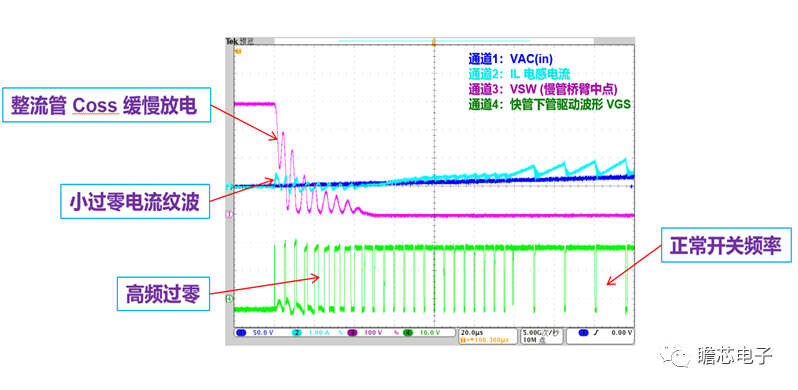Click the 通道3: VSW legend line
Viewport: 798px width, 390px height.
click(x=543, y=89)
